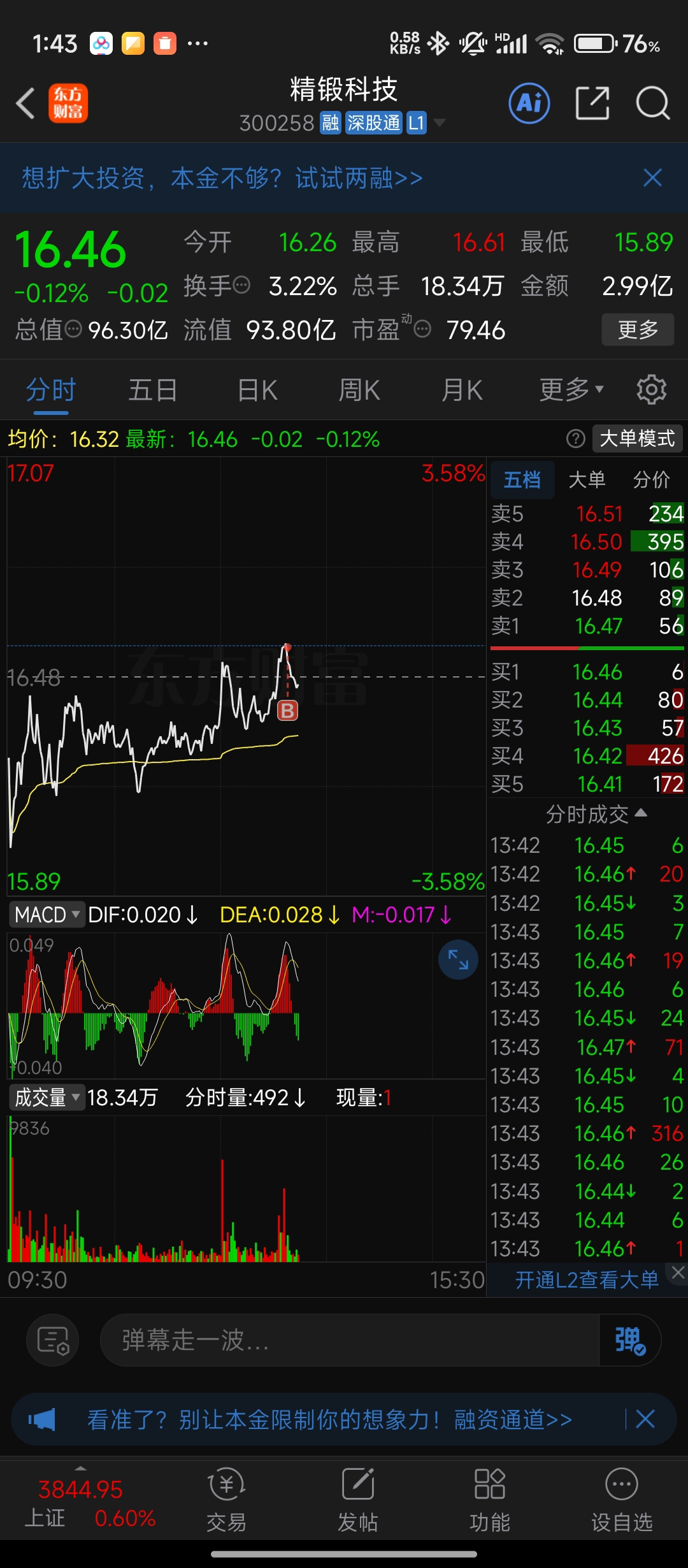The image size is (688, 1568).
Task: Open the 东方财富 app logo
Action: [x=68, y=103]
